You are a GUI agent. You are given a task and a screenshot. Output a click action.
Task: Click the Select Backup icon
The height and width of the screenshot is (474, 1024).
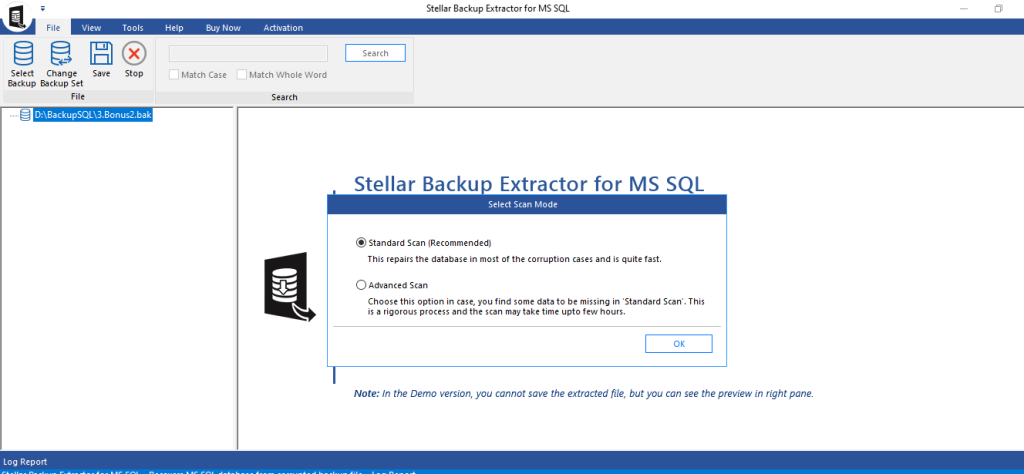22,64
